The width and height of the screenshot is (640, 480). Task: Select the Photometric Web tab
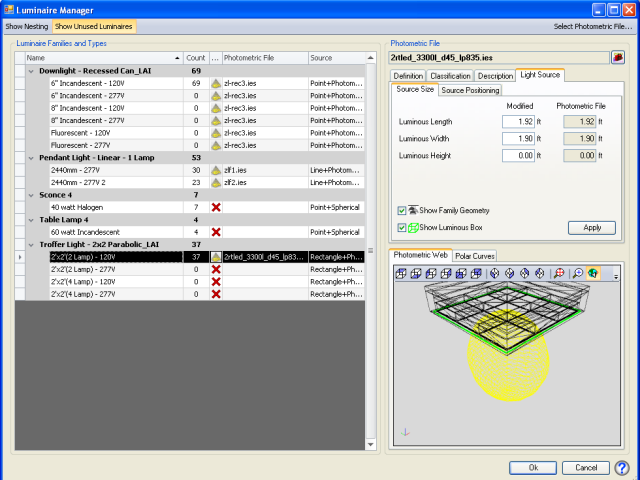point(420,255)
